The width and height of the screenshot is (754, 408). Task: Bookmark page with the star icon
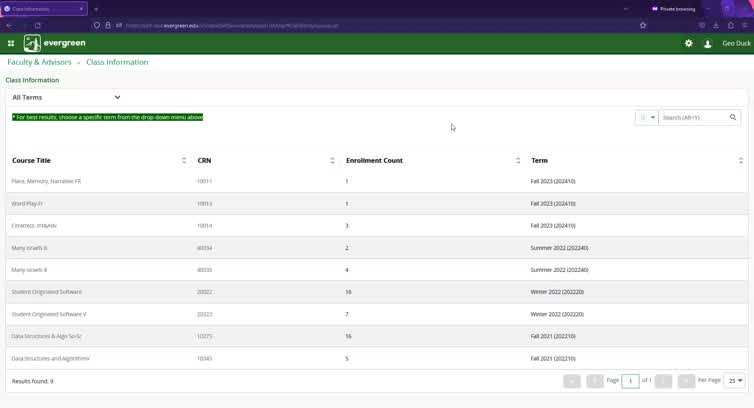click(643, 25)
